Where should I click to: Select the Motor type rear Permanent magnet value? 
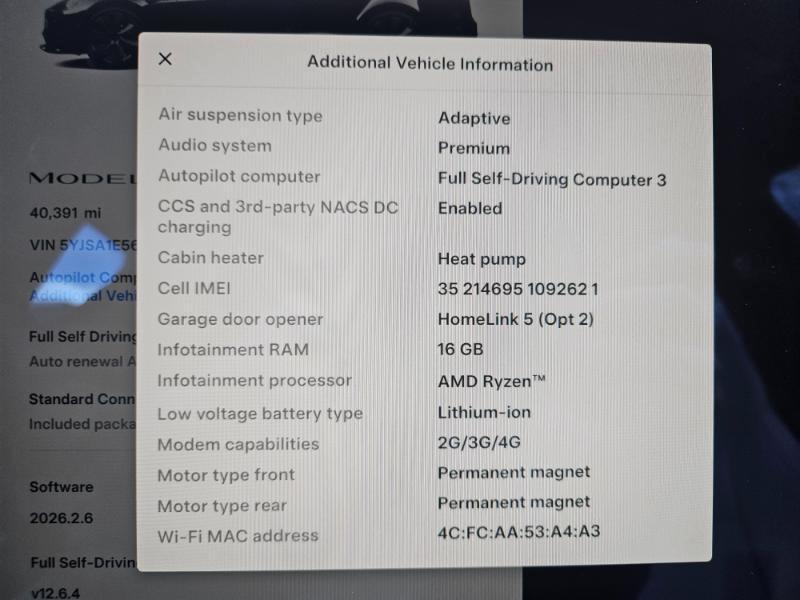pyautogui.click(x=514, y=503)
